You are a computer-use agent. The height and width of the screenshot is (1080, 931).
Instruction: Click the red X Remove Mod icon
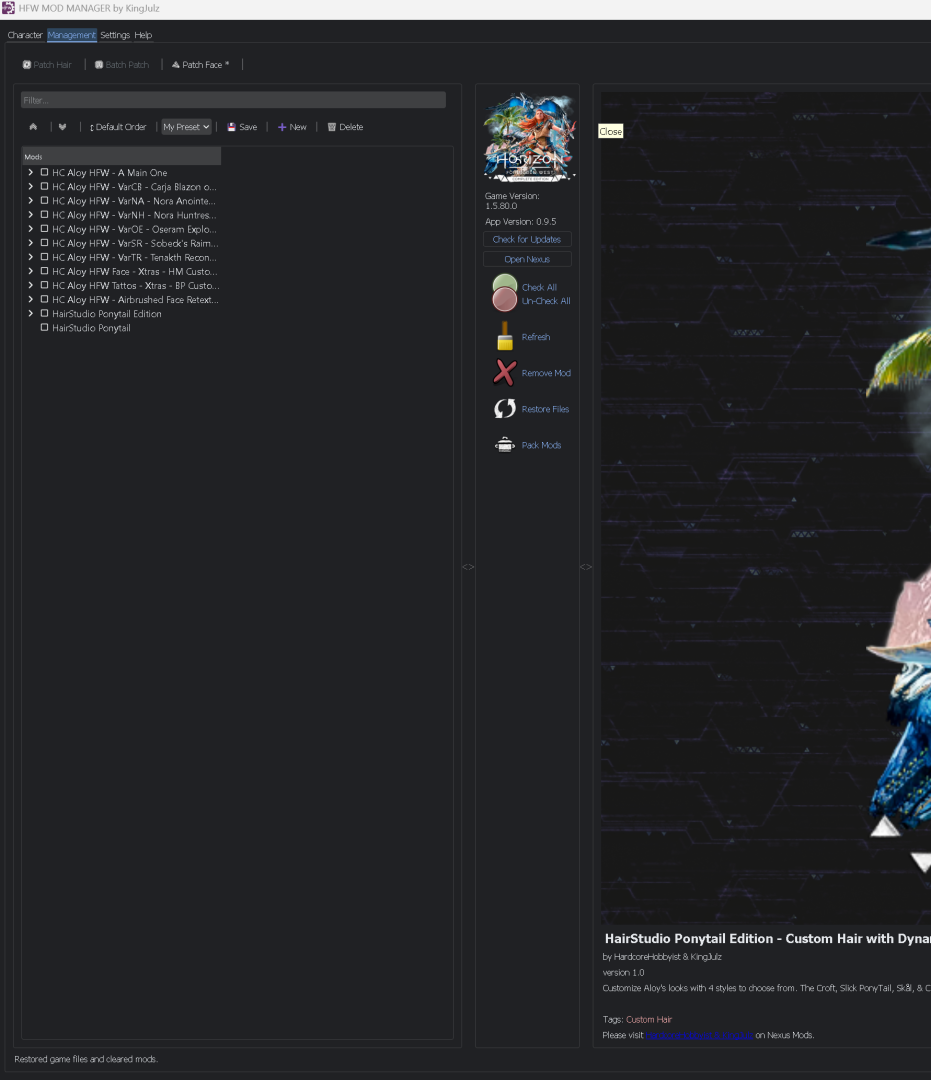(x=505, y=373)
